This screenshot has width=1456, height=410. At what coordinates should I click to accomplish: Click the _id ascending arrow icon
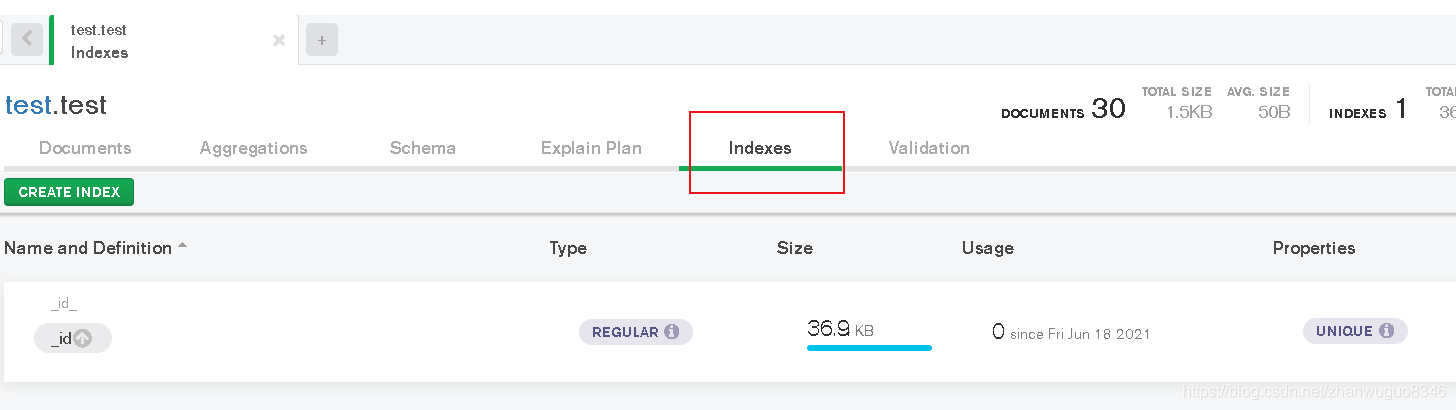pyautogui.click(x=83, y=339)
